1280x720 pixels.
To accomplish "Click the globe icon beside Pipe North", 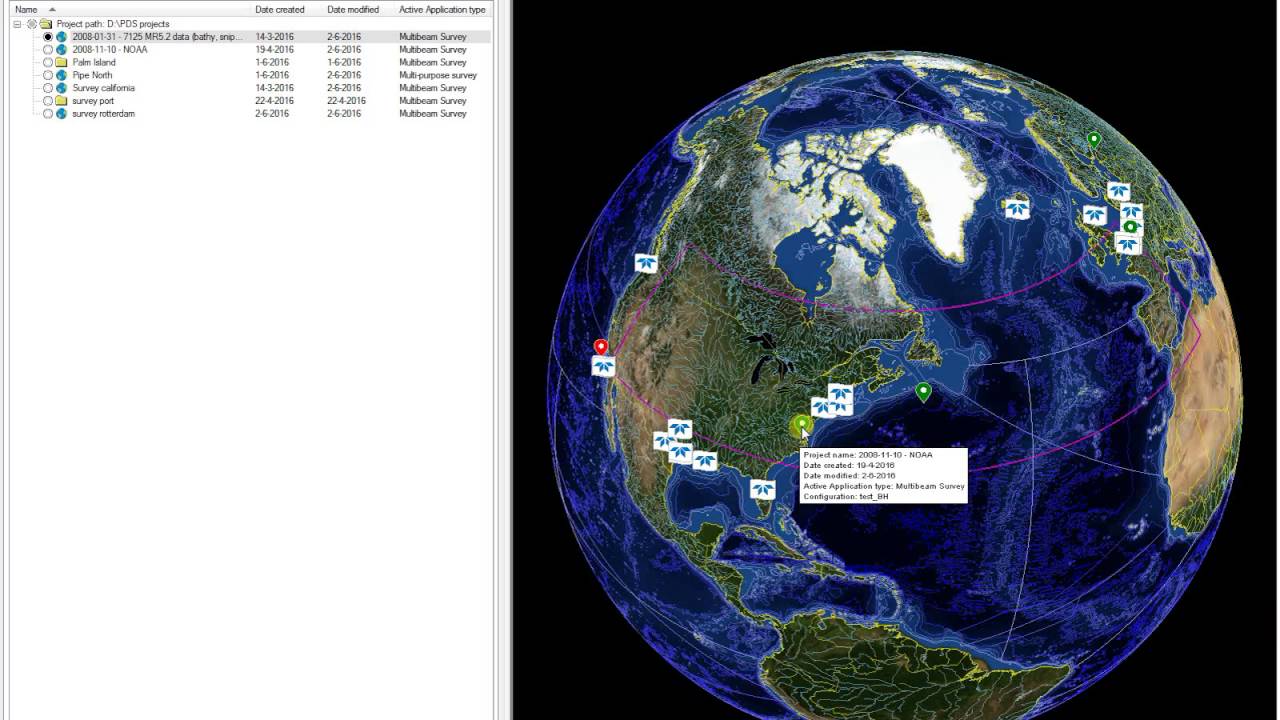I will (x=61, y=75).
